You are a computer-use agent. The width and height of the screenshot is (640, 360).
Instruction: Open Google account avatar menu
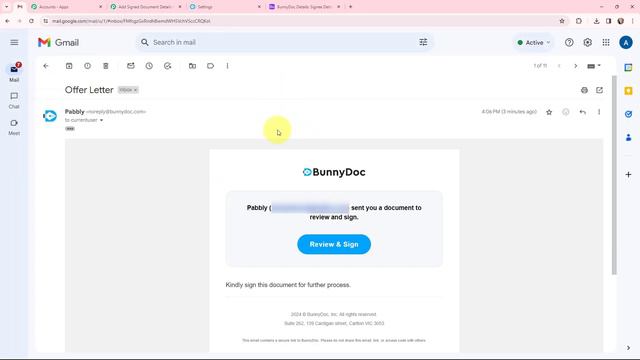(x=626, y=42)
